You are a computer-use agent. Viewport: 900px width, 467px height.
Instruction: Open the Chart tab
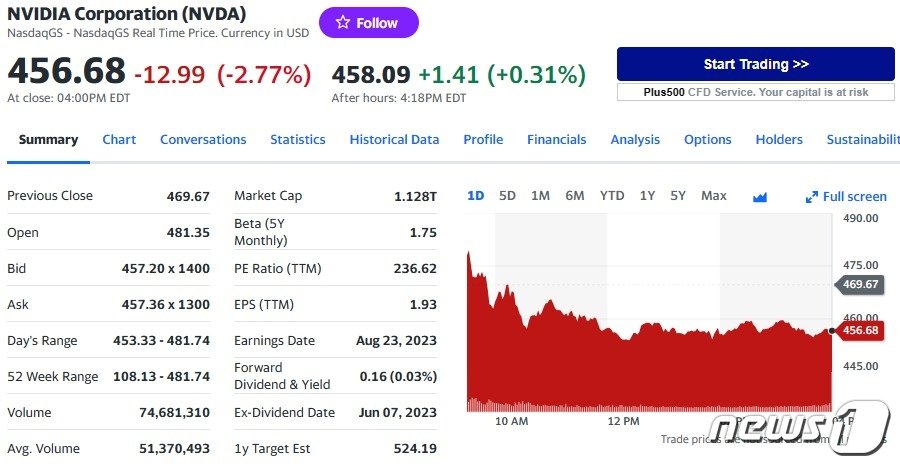pyautogui.click(x=119, y=140)
